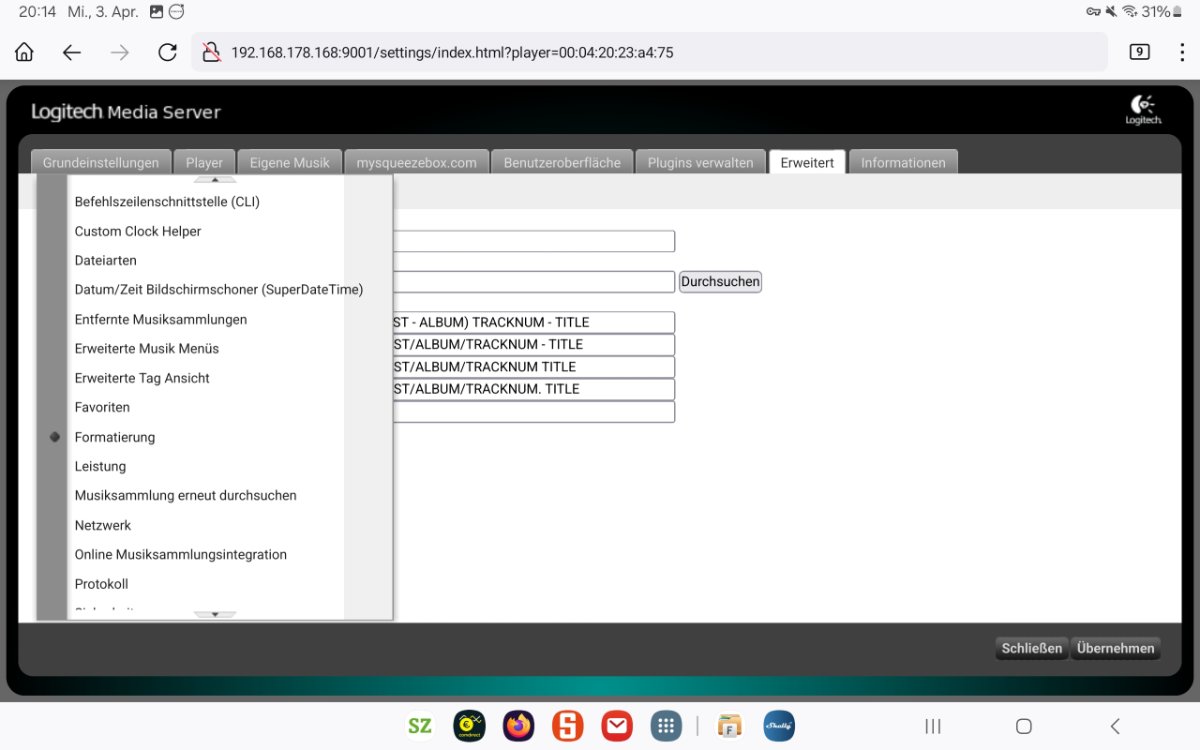Open the tab switcher showing 9 tabs
Image resolution: width=1200 pixels, height=750 pixels.
click(x=1139, y=53)
